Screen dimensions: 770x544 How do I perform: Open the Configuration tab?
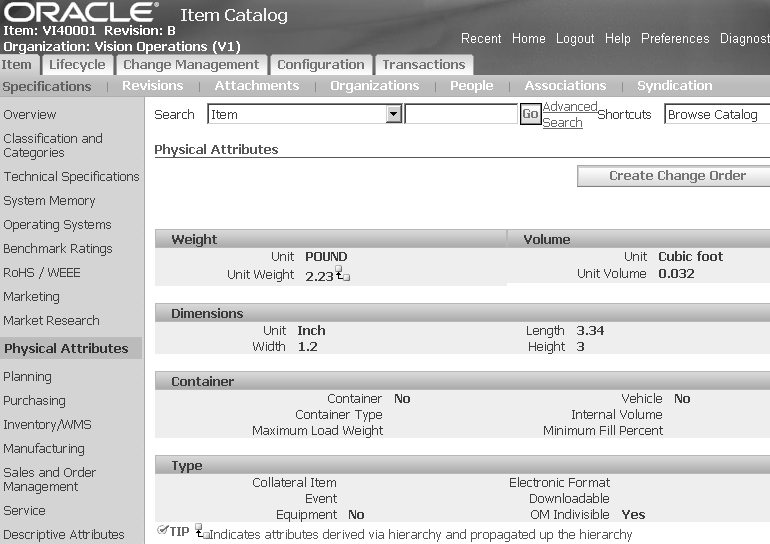pyautogui.click(x=321, y=65)
